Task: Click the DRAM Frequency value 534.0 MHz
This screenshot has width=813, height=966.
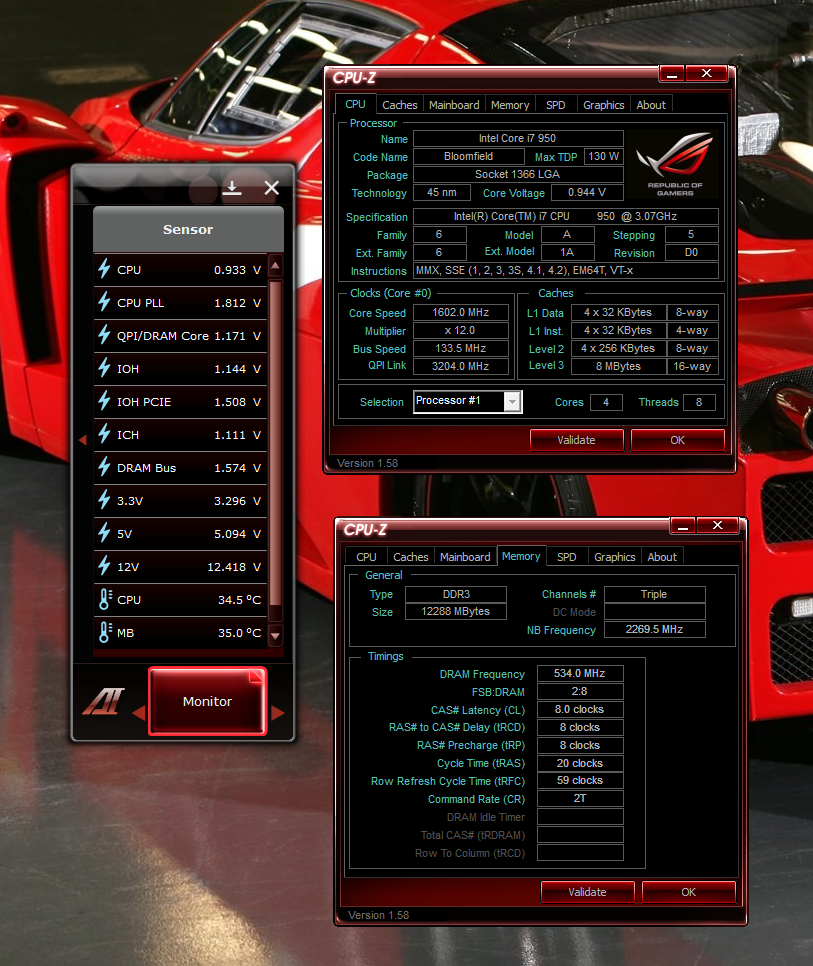Action: pos(580,673)
